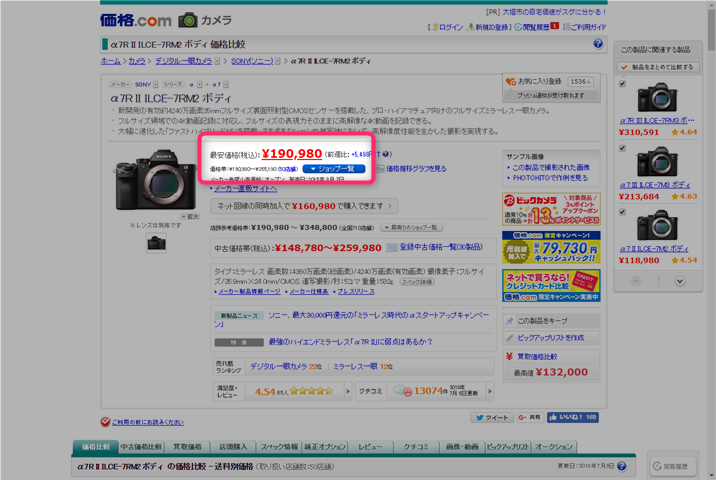Open the オークション tab
This screenshot has height=480, width=716.
(553, 447)
